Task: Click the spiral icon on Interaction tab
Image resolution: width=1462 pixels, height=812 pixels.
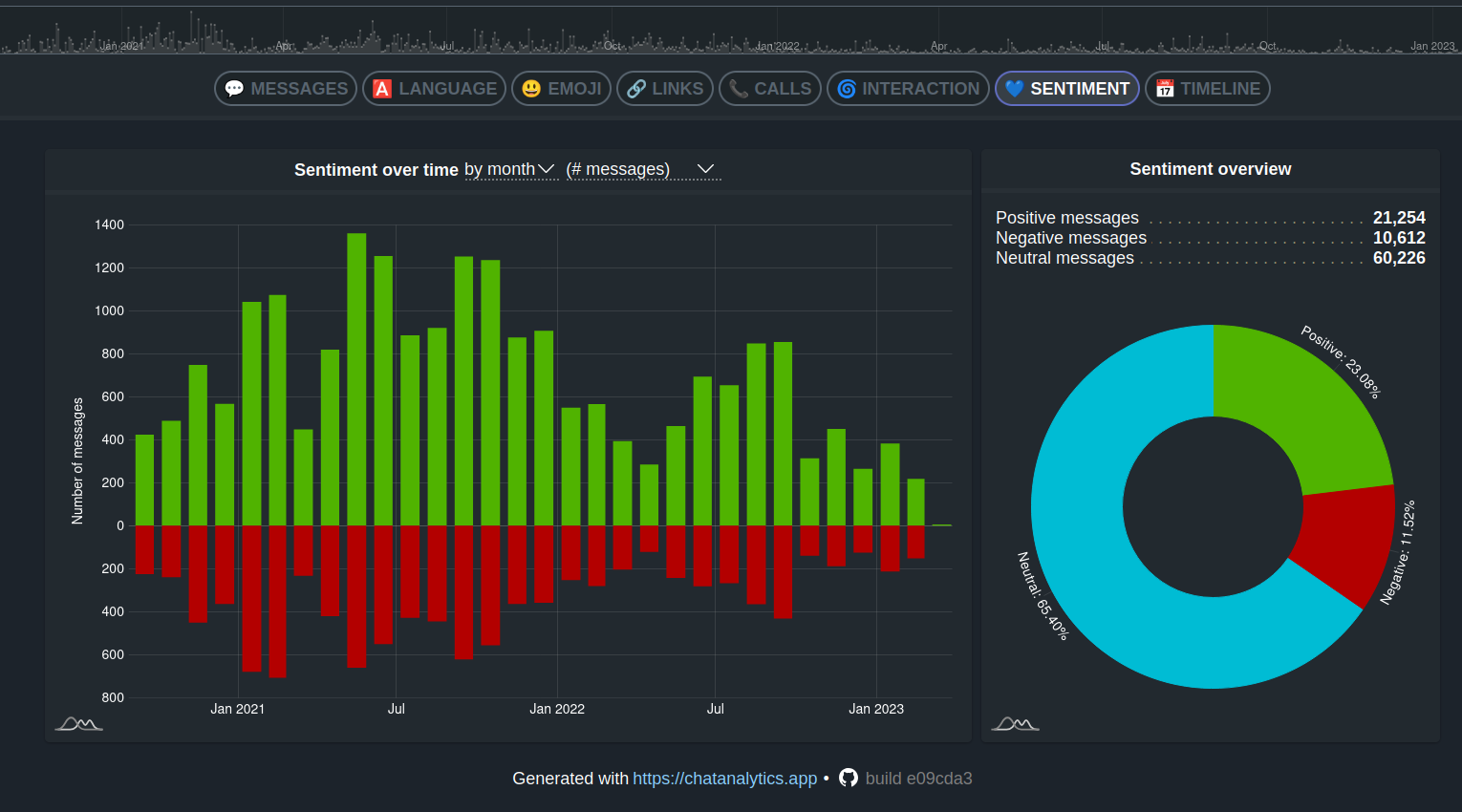Action: (x=847, y=89)
